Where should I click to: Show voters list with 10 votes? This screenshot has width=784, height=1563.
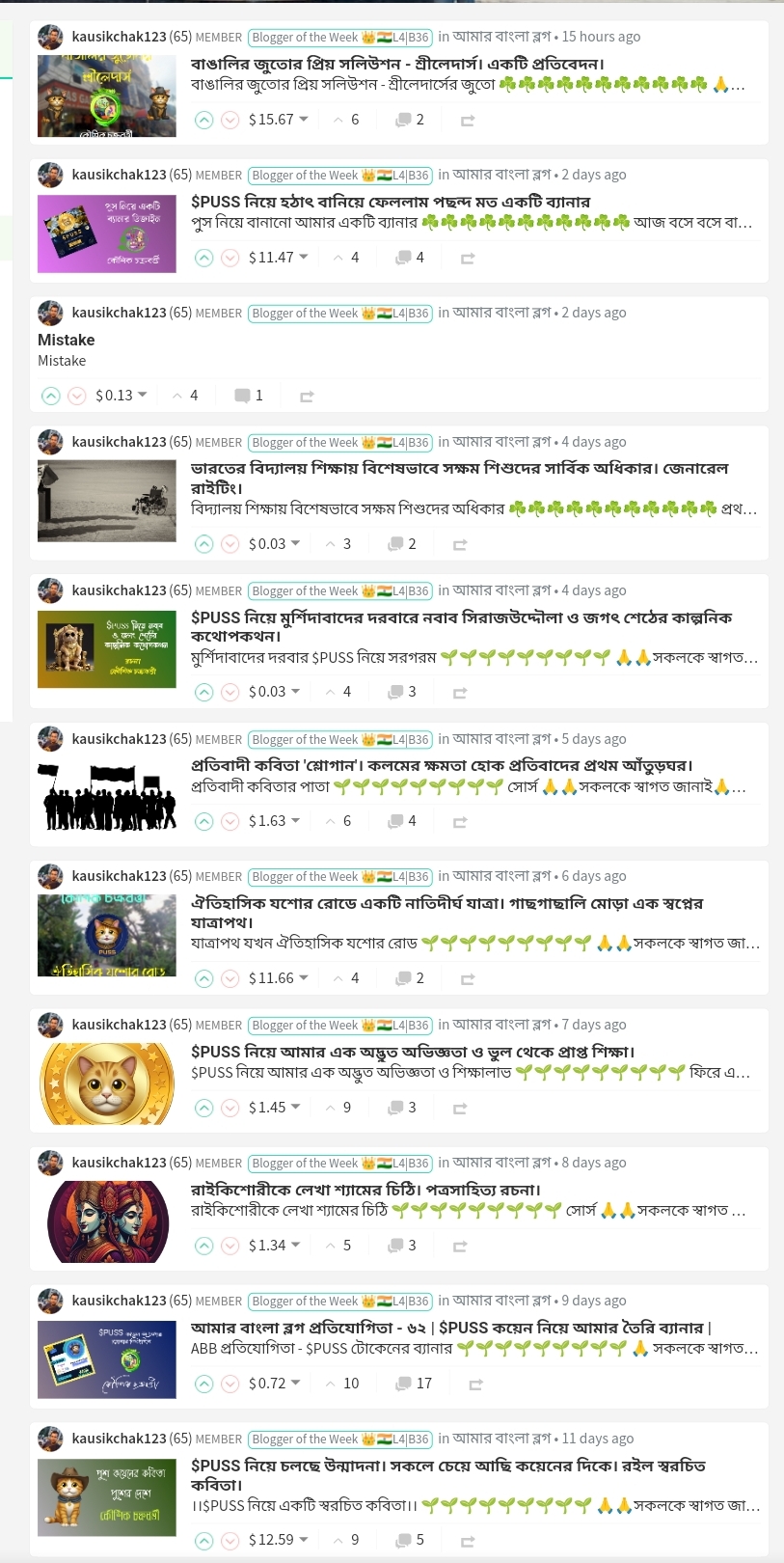(x=344, y=1384)
